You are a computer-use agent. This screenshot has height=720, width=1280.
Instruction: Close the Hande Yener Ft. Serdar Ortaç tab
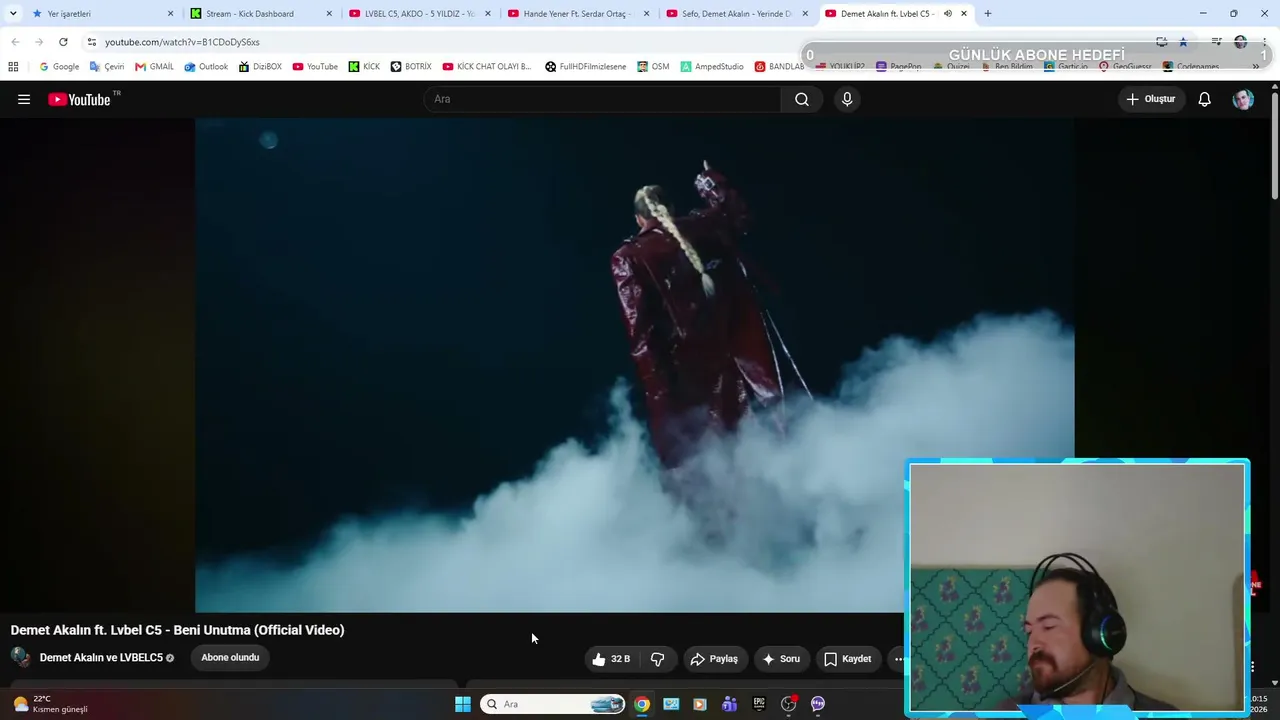point(646,14)
